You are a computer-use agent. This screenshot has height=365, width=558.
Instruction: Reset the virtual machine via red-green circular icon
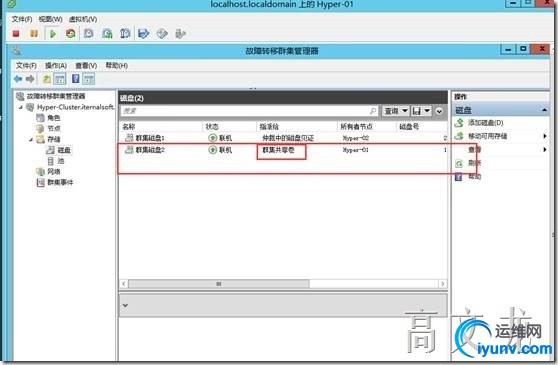[70, 33]
